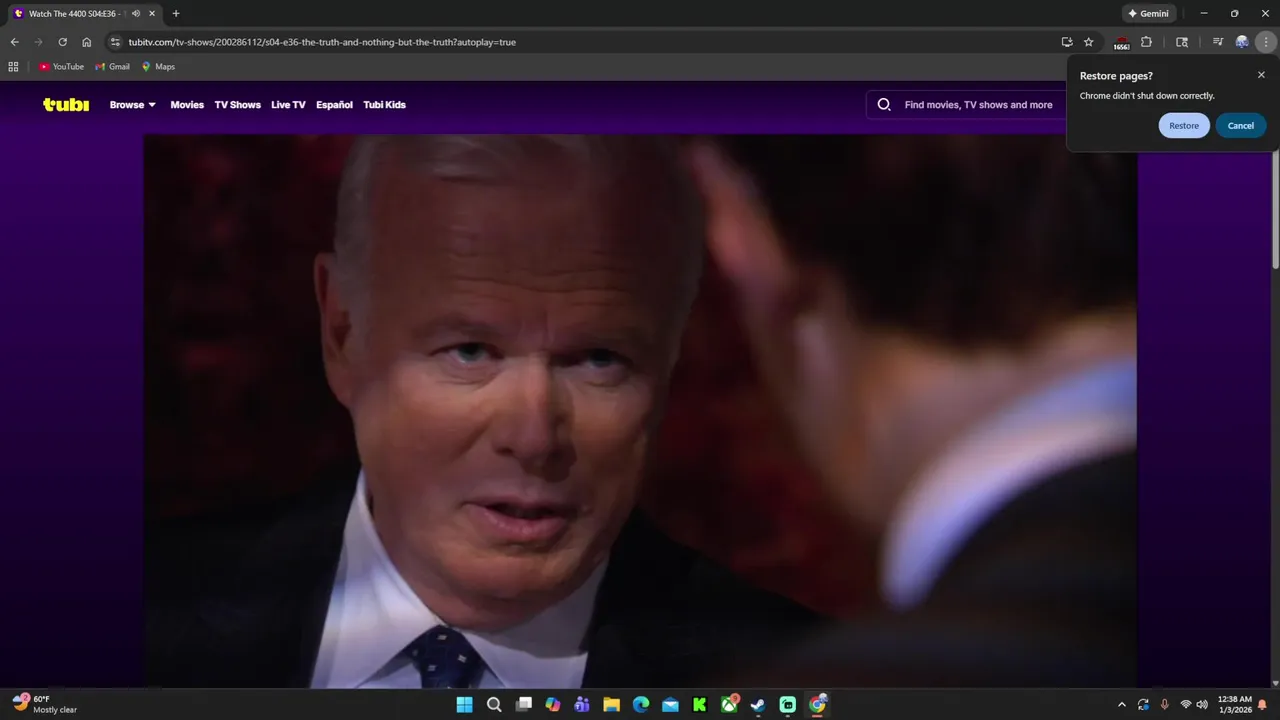Click the Tubi logo
This screenshot has width=1280, height=720.
coord(66,104)
